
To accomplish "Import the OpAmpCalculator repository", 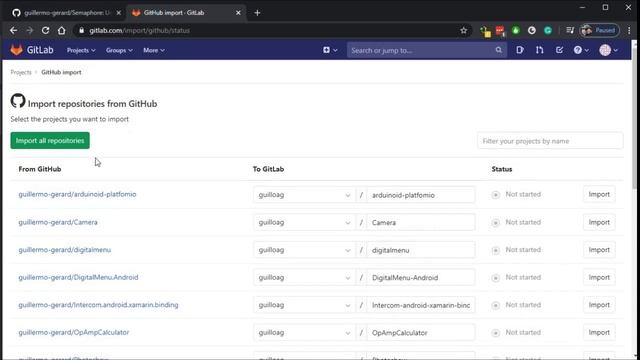I will pyautogui.click(x=599, y=332).
